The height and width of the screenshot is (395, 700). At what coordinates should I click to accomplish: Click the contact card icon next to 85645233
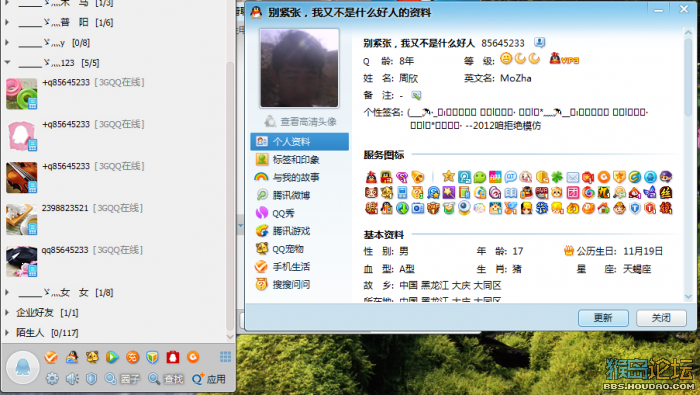coord(539,42)
